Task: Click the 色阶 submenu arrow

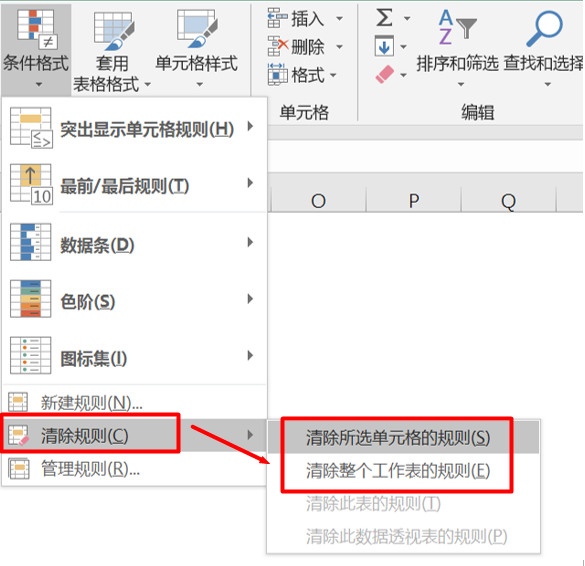Action: (250, 299)
